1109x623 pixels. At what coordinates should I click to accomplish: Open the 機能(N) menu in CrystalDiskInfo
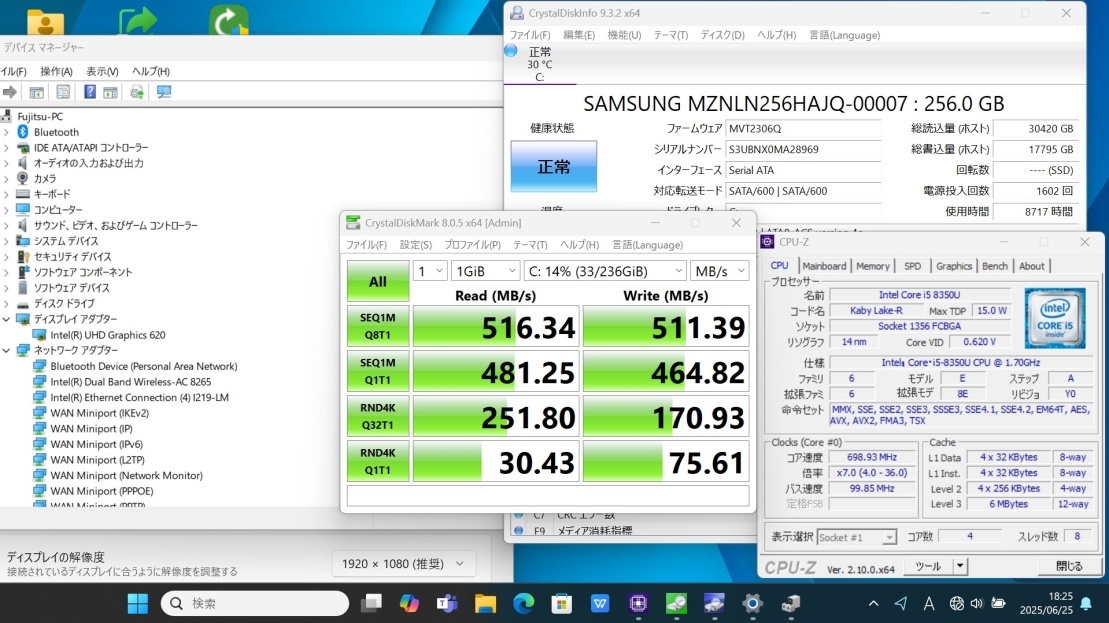coord(624,35)
